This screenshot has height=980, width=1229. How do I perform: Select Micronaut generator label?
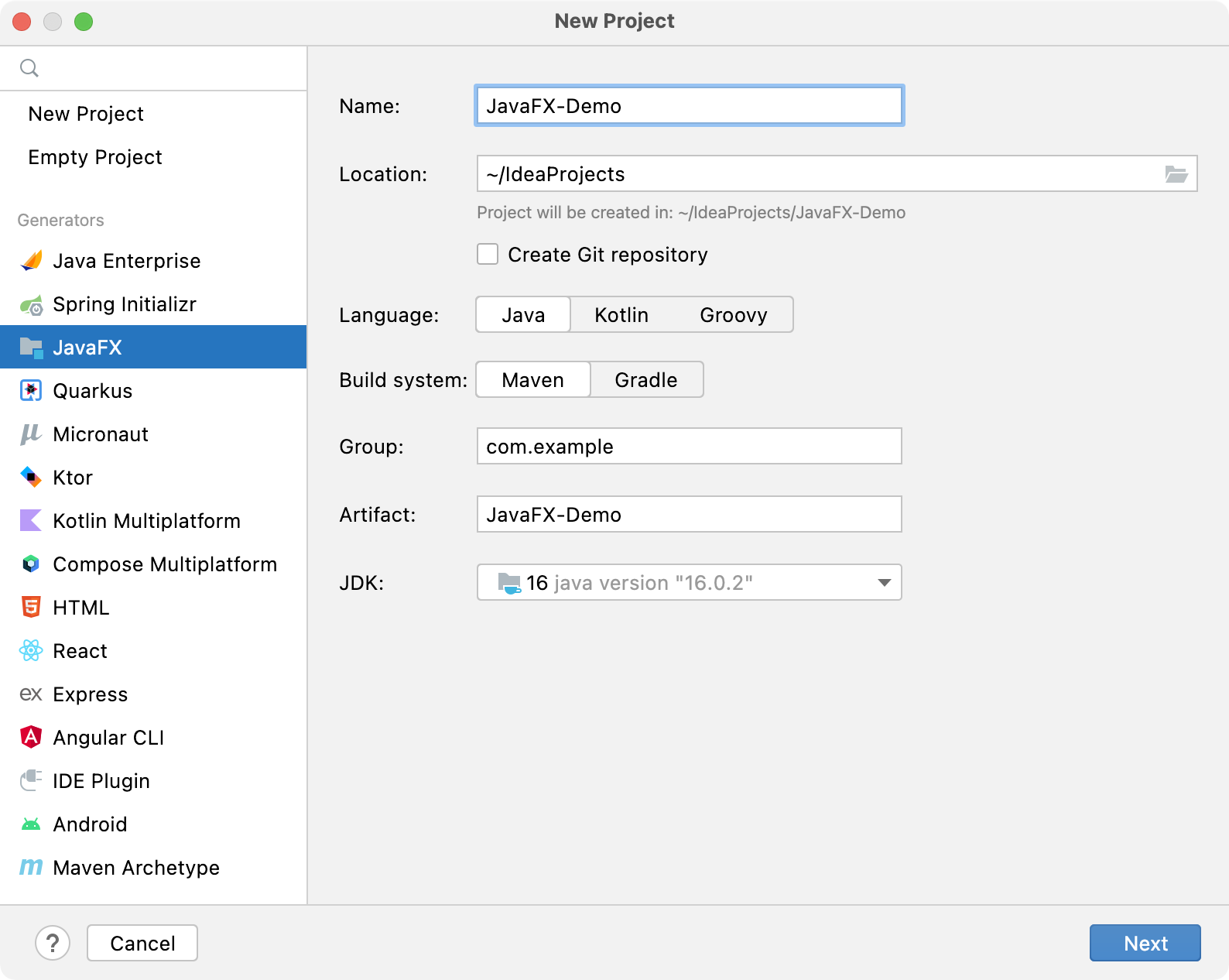[101, 434]
